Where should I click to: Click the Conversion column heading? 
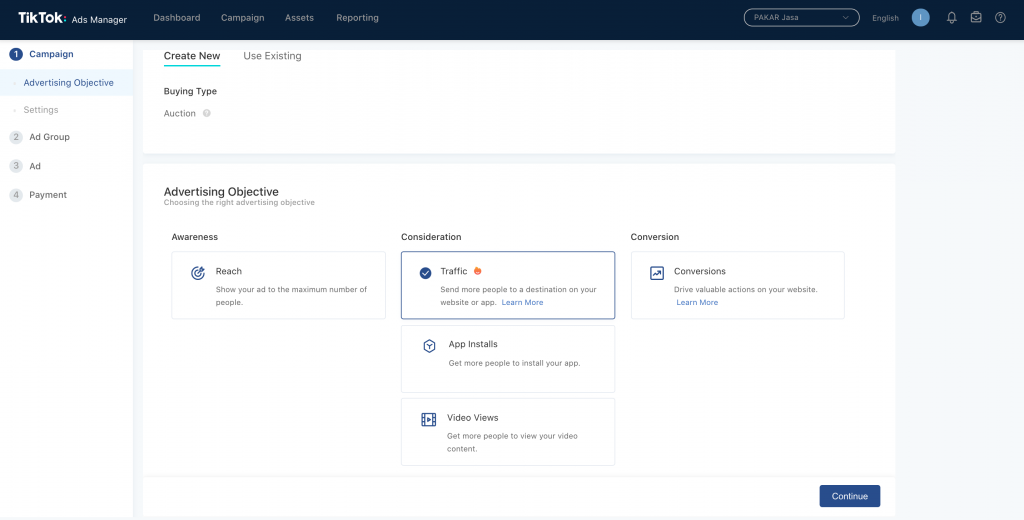coord(655,236)
